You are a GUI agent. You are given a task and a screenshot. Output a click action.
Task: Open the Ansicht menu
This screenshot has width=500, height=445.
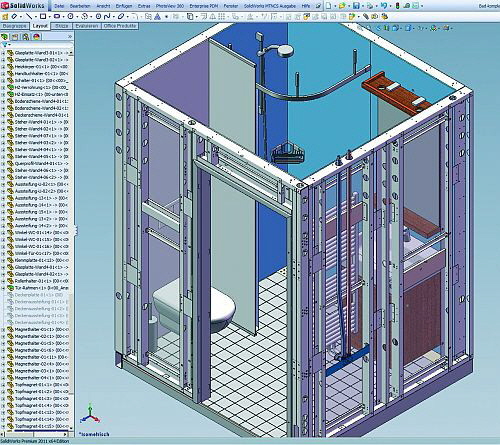[x=103, y=6]
